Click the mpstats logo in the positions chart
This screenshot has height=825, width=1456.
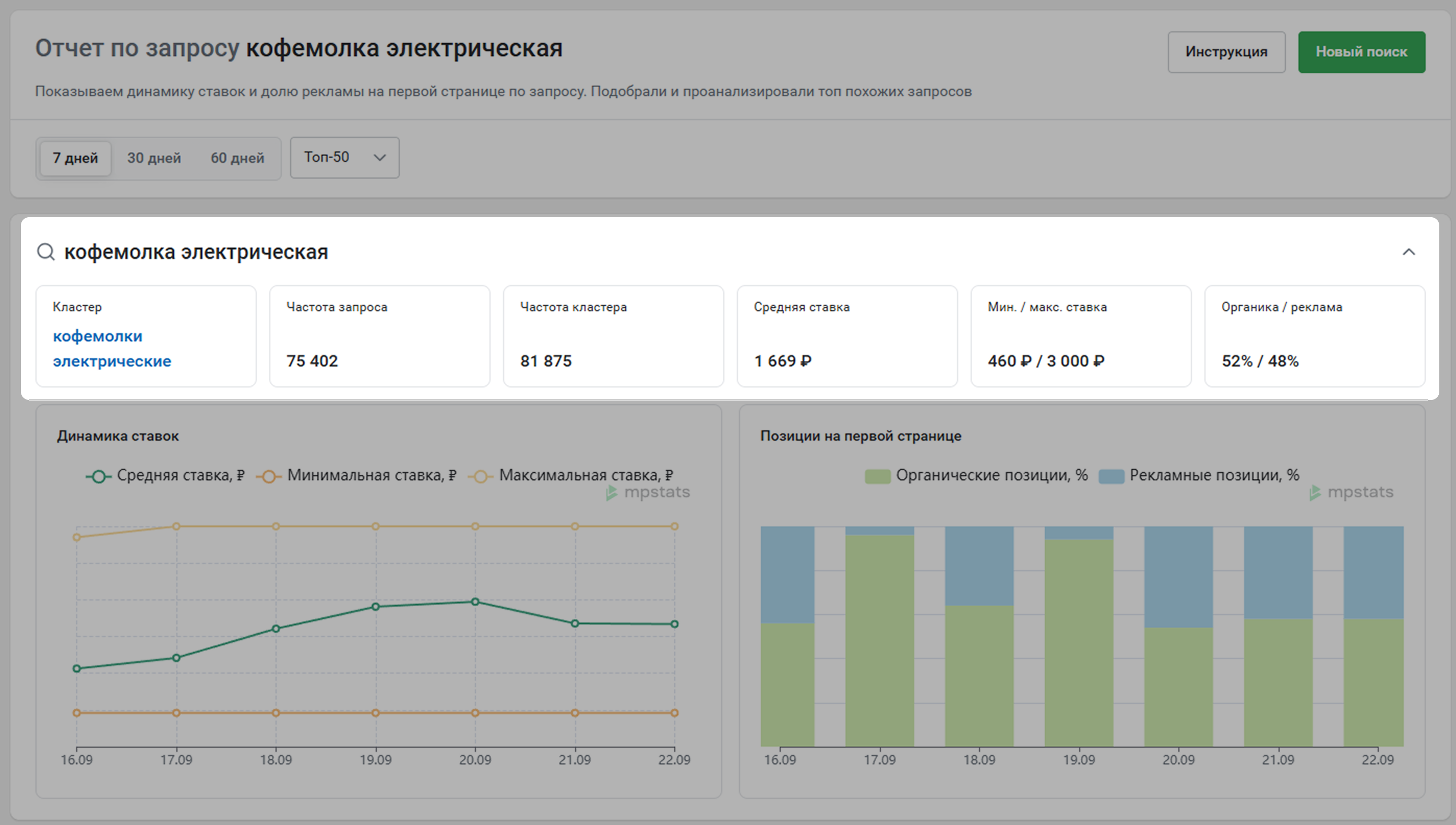[1351, 492]
